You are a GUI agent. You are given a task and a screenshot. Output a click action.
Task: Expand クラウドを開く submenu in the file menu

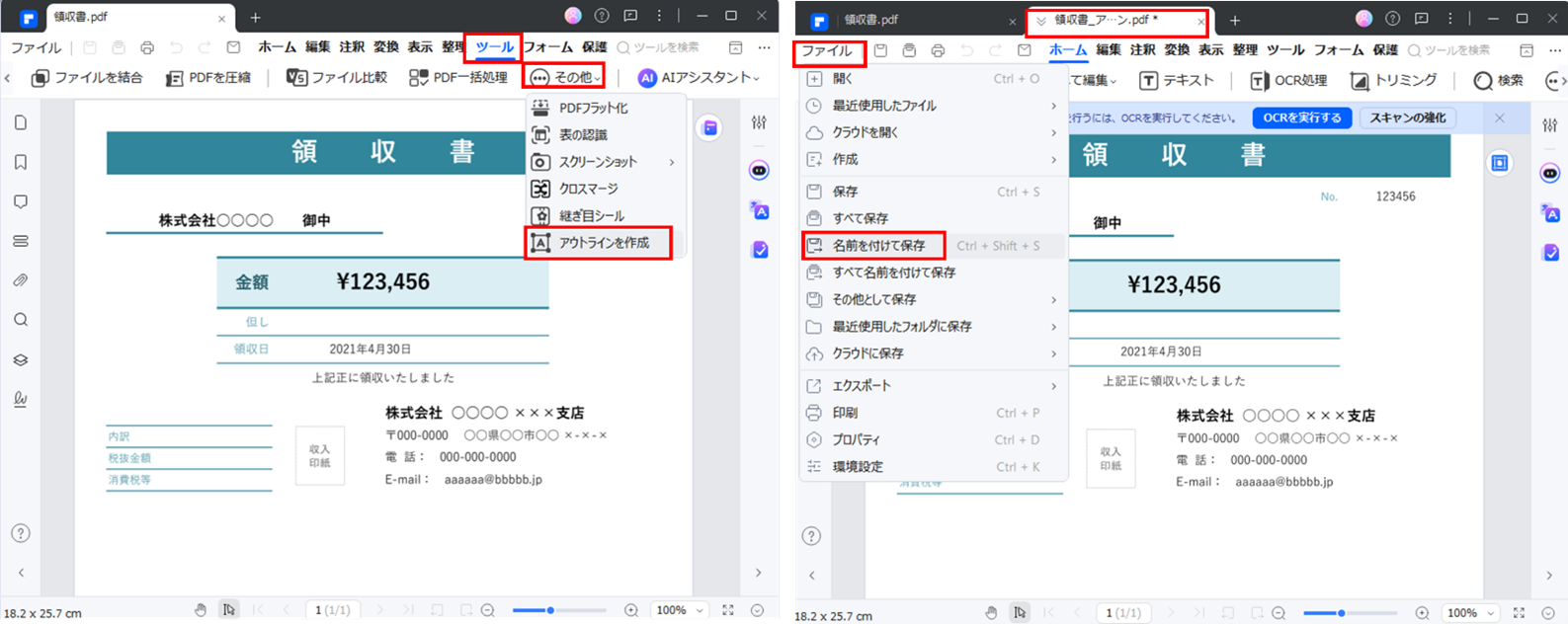click(x=934, y=132)
